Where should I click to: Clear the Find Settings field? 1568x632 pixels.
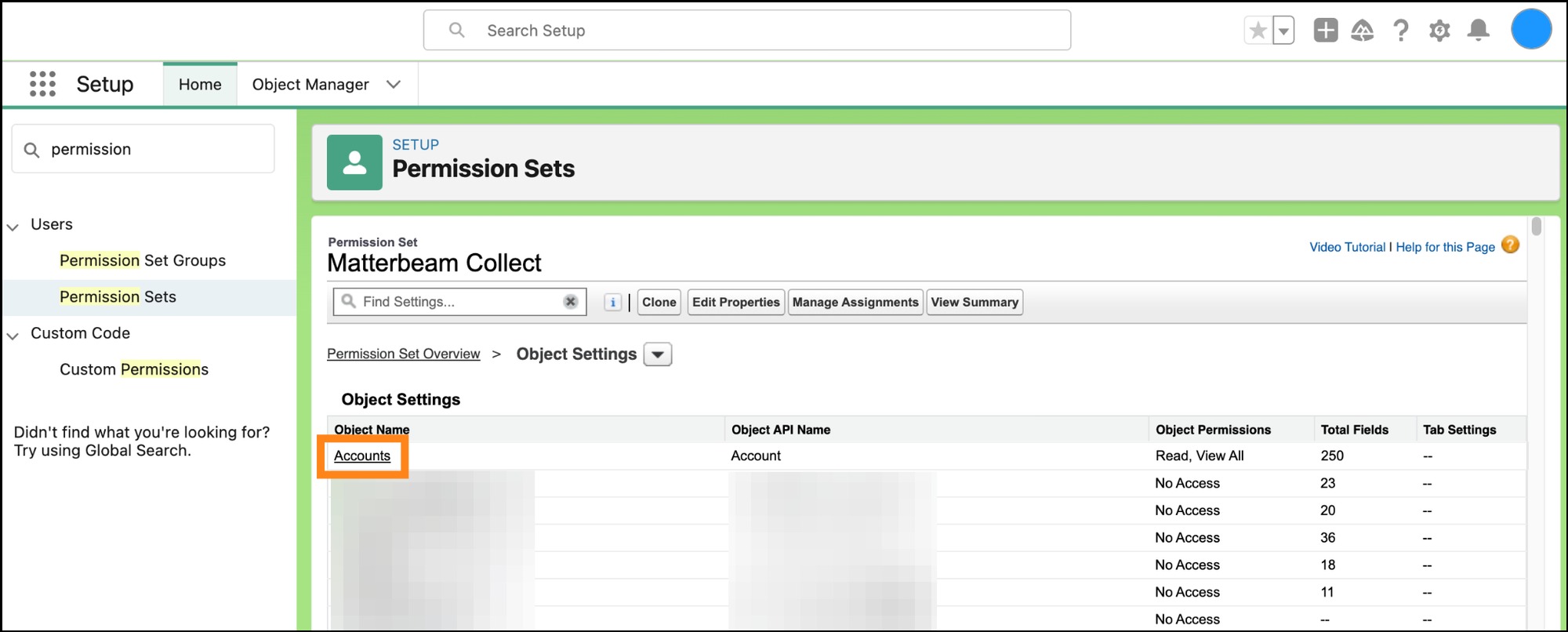tap(571, 302)
